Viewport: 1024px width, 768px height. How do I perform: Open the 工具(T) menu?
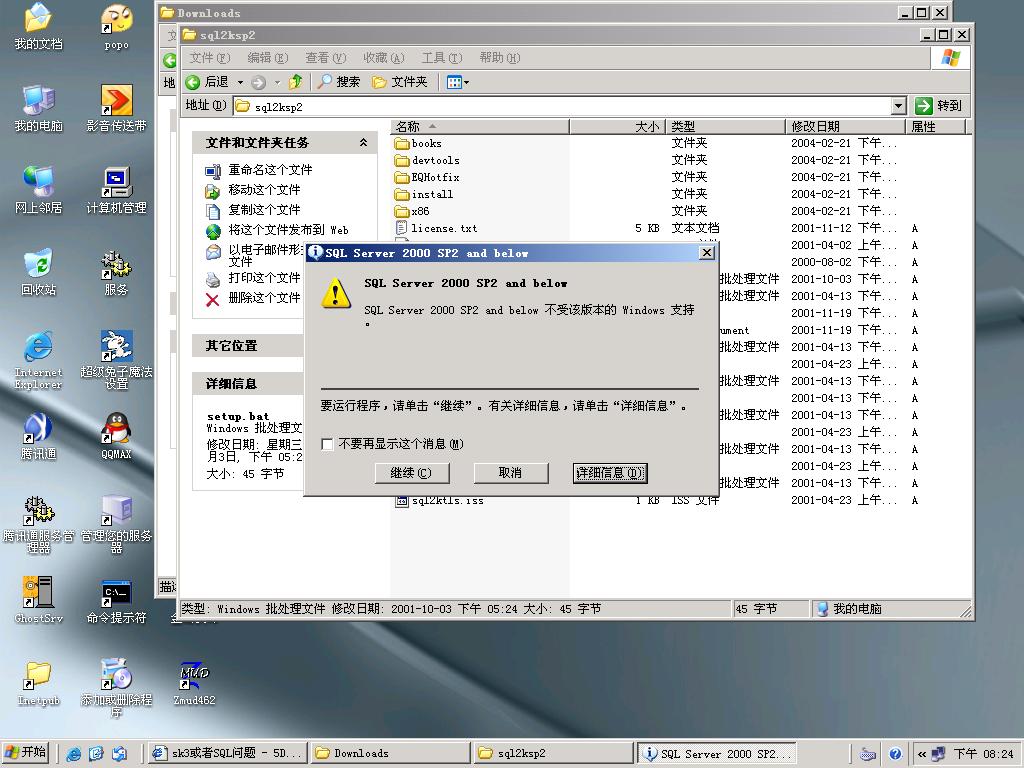click(x=442, y=57)
